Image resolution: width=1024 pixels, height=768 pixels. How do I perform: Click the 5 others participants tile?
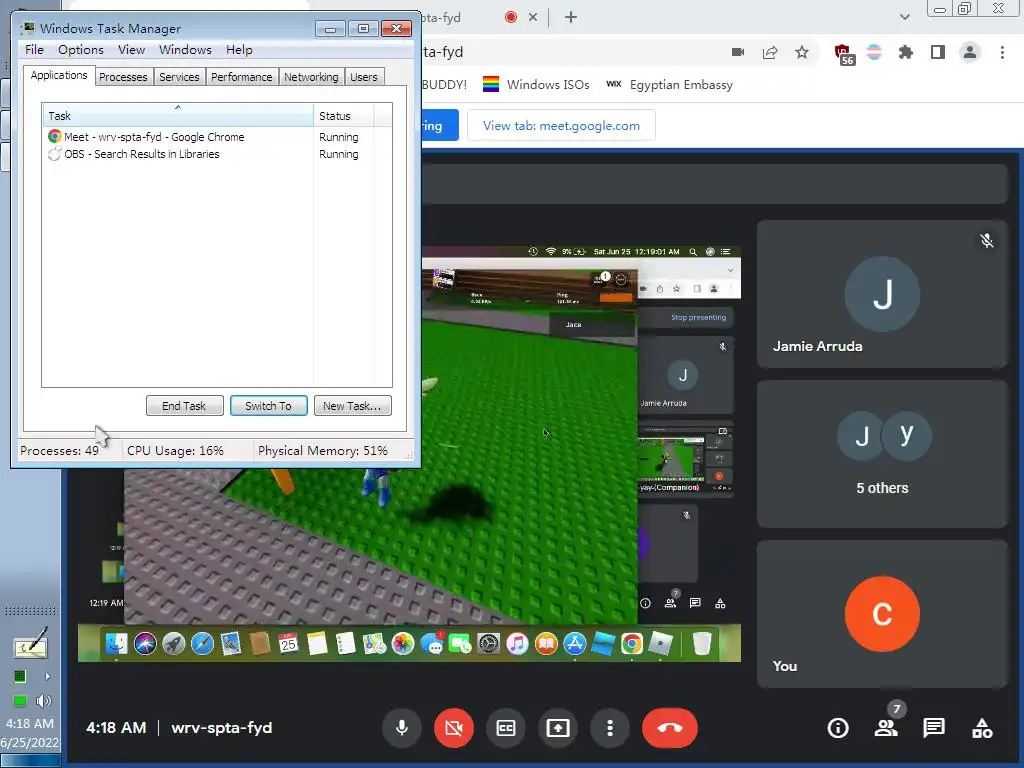point(882,454)
